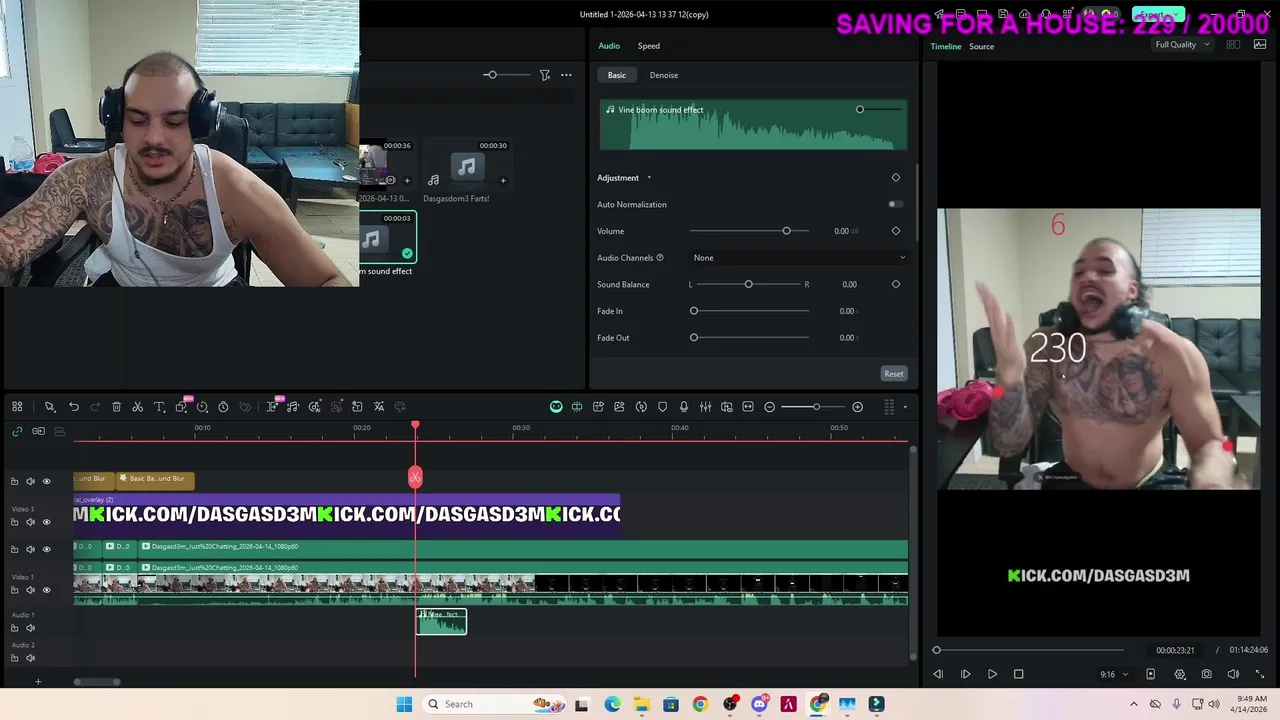
Task: Select the Denoise subtab
Action: click(664, 75)
